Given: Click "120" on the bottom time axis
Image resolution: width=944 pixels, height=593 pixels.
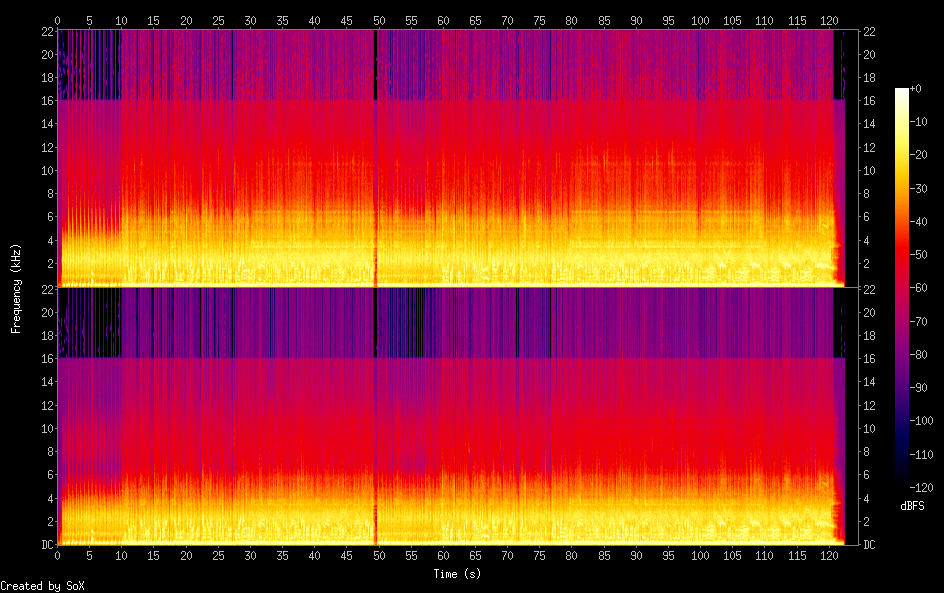Looking at the screenshot, I should pos(829,556).
